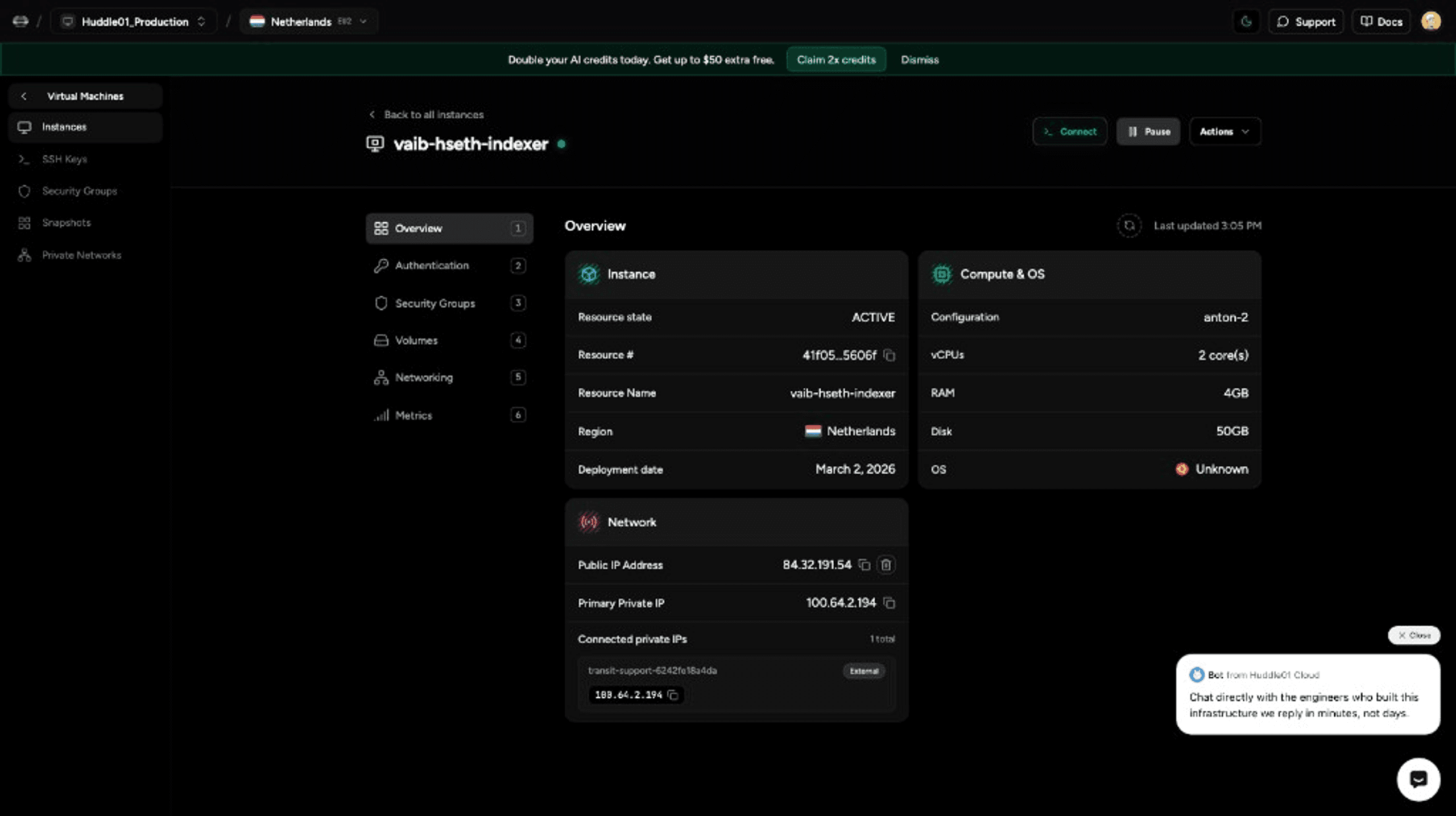Pause the instance

tap(1148, 131)
